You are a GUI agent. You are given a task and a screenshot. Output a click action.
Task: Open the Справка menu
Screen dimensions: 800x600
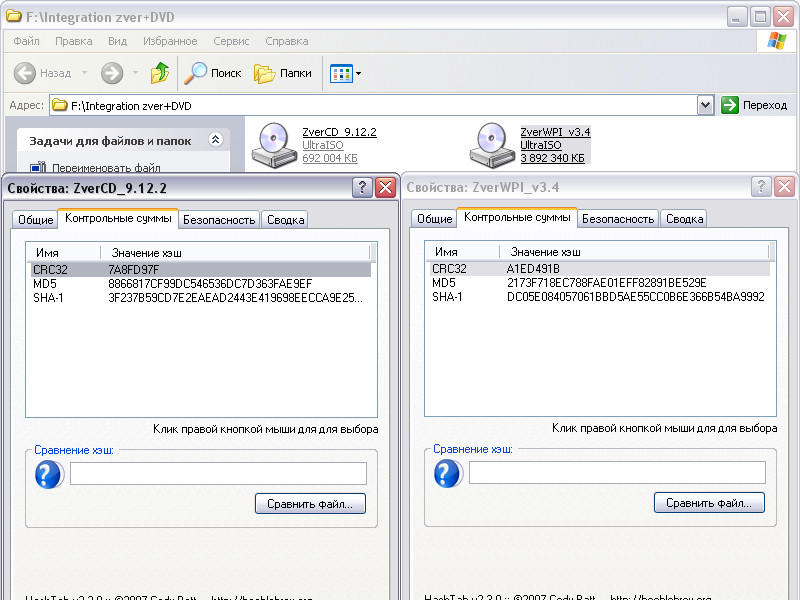(x=287, y=41)
